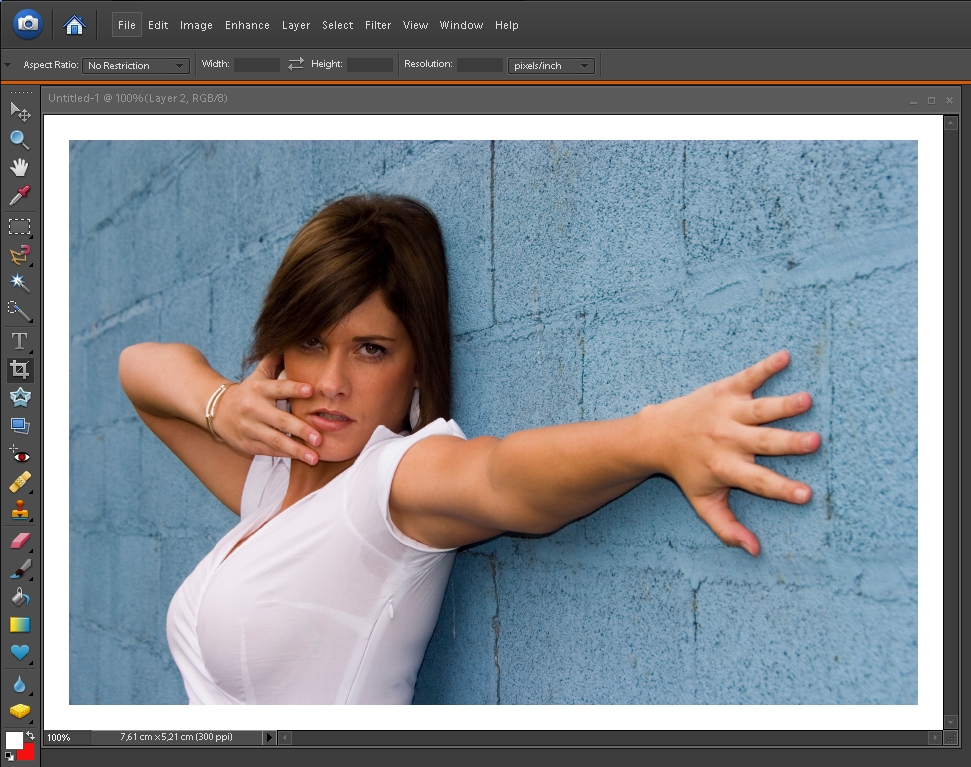Open the Aspect Ratio dropdown

pyautogui.click(x=136, y=66)
